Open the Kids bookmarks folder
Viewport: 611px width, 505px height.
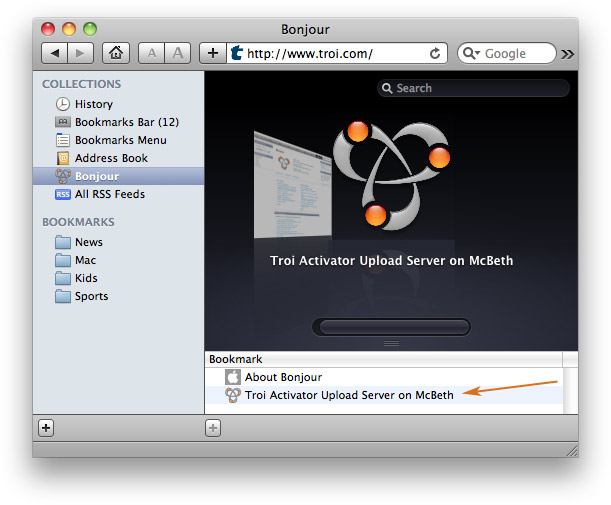click(118, 278)
